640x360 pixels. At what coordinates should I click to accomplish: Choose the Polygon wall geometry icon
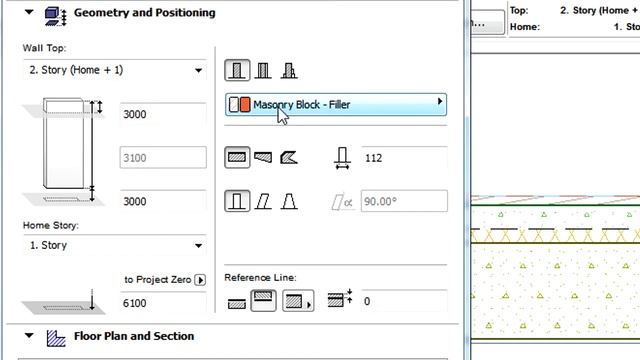point(289,157)
